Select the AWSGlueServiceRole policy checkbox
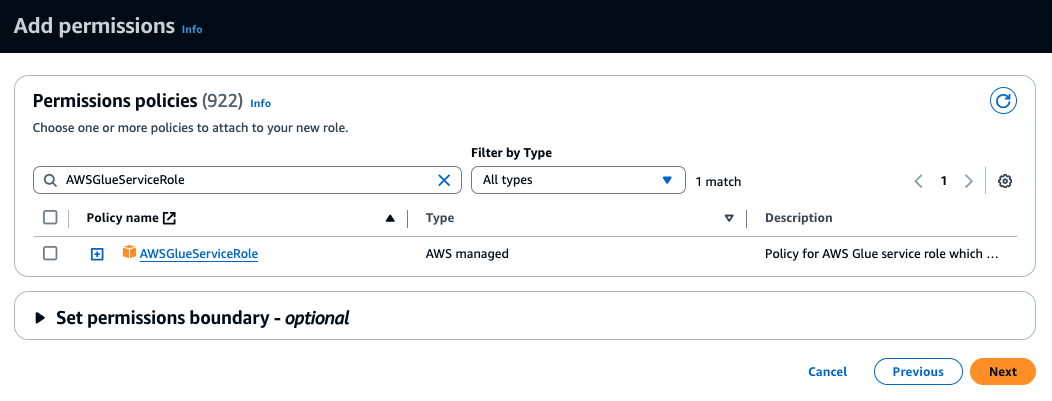The height and width of the screenshot is (401, 1052). [x=50, y=254]
